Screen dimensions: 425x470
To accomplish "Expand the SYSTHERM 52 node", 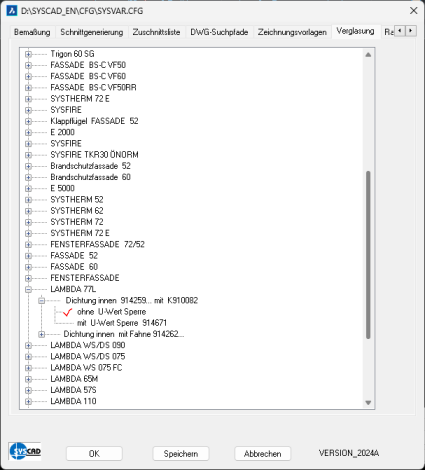I will pos(28,200).
